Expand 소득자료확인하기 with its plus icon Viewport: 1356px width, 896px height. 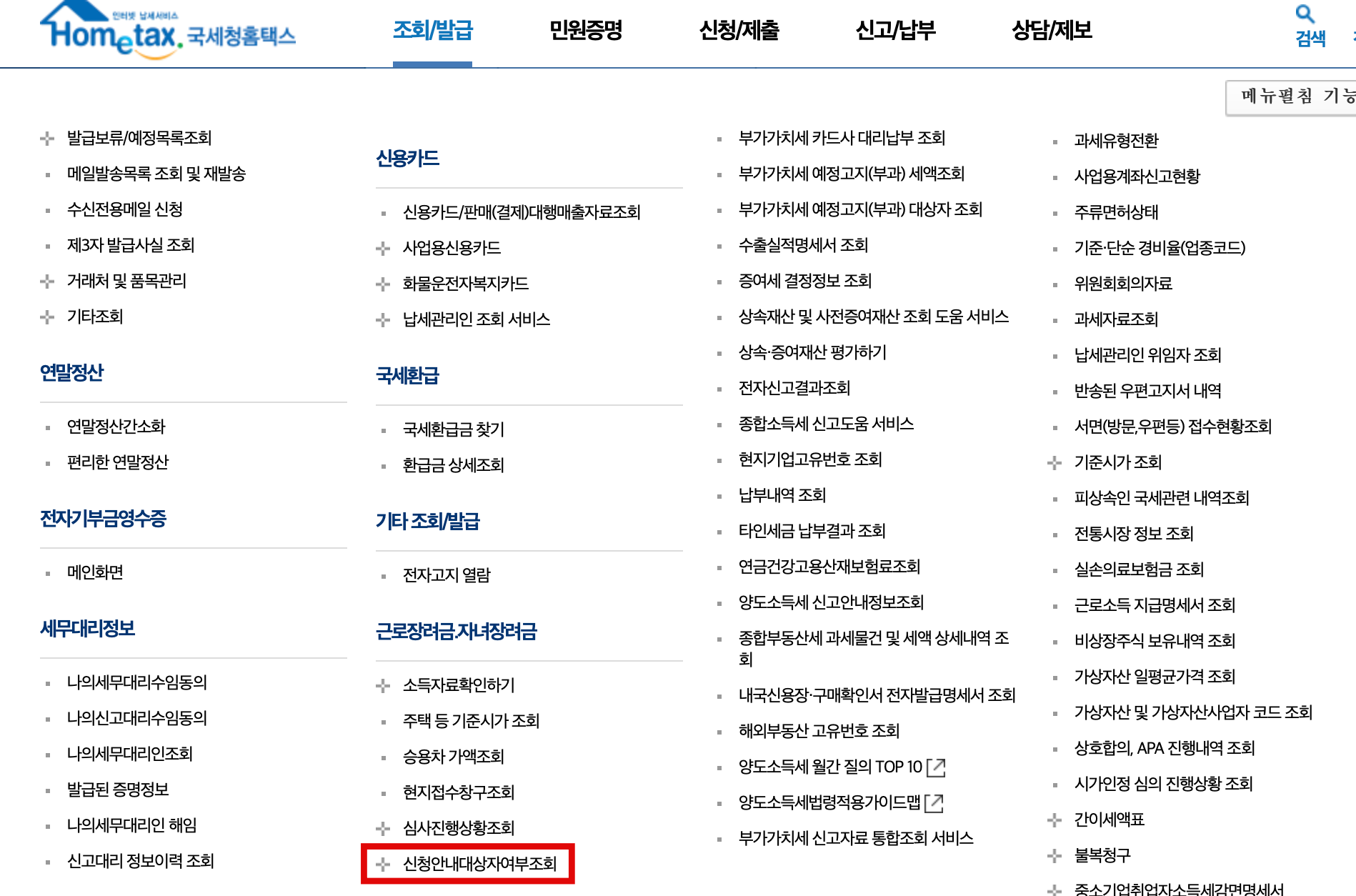pyautogui.click(x=382, y=686)
